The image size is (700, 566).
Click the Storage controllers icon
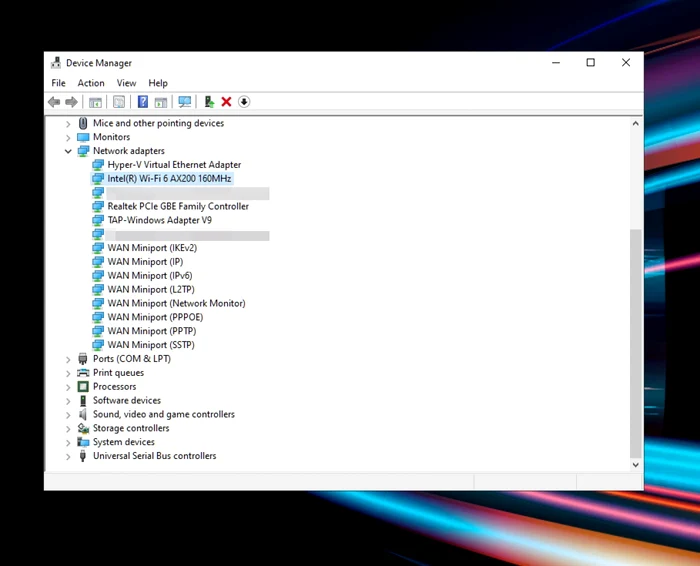83,428
